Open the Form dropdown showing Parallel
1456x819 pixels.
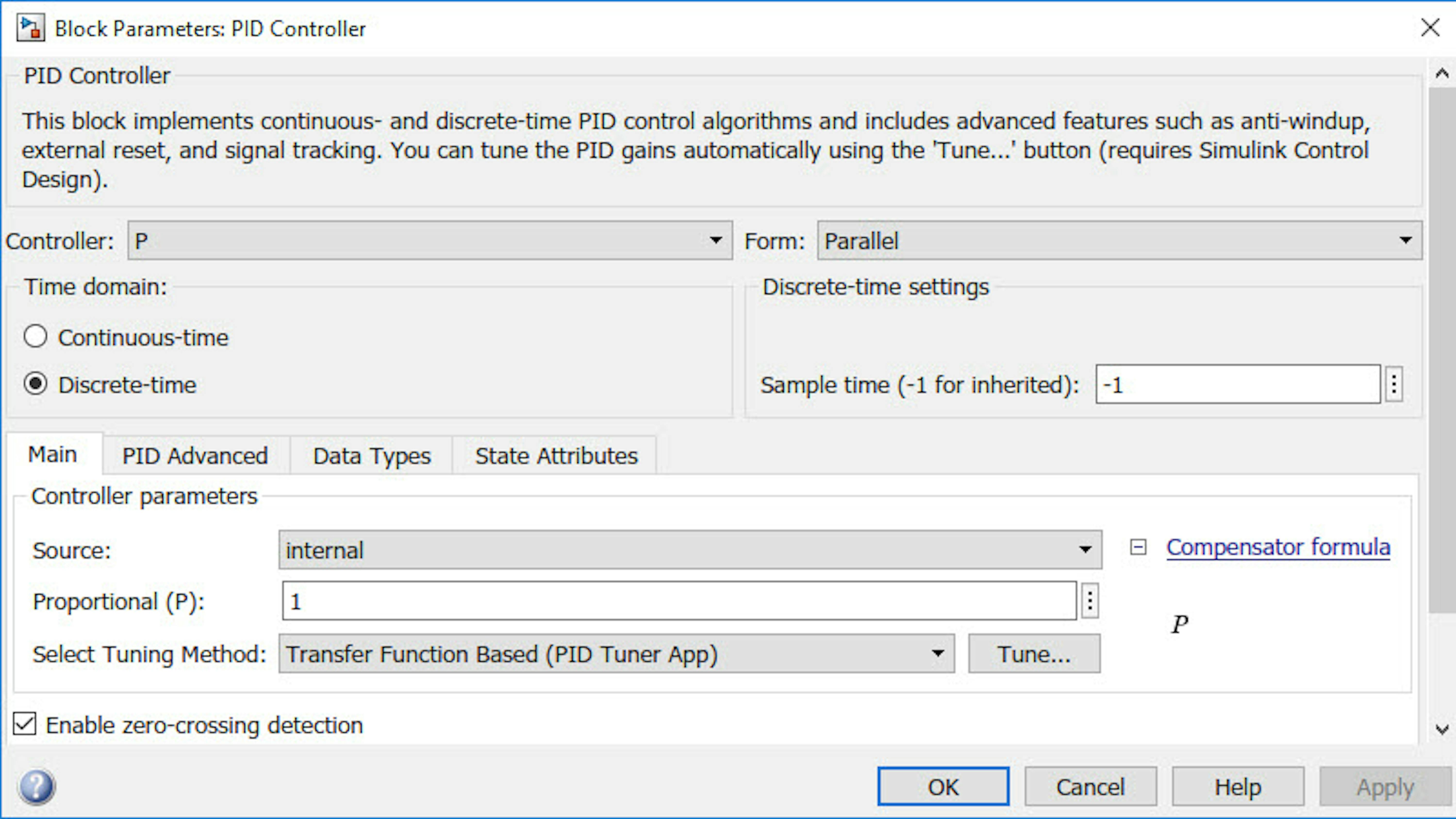tap(1120, 241)
